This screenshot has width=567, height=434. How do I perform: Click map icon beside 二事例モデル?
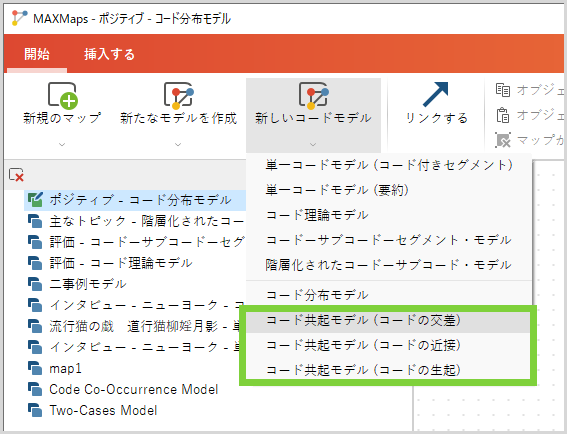[x=35, y=284]
